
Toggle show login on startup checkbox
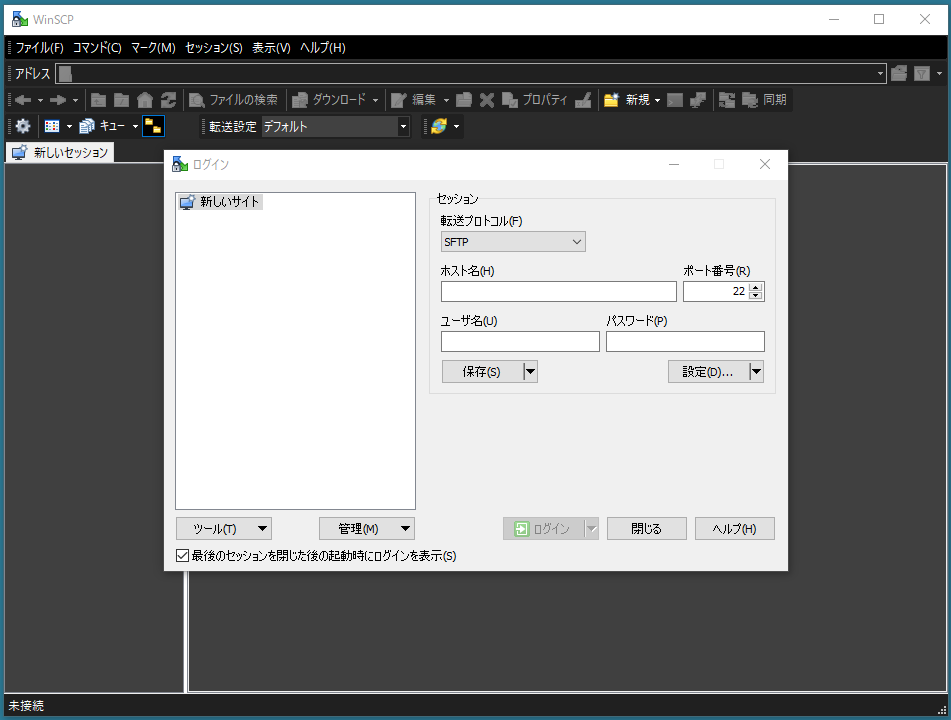(x=182, y=556)
